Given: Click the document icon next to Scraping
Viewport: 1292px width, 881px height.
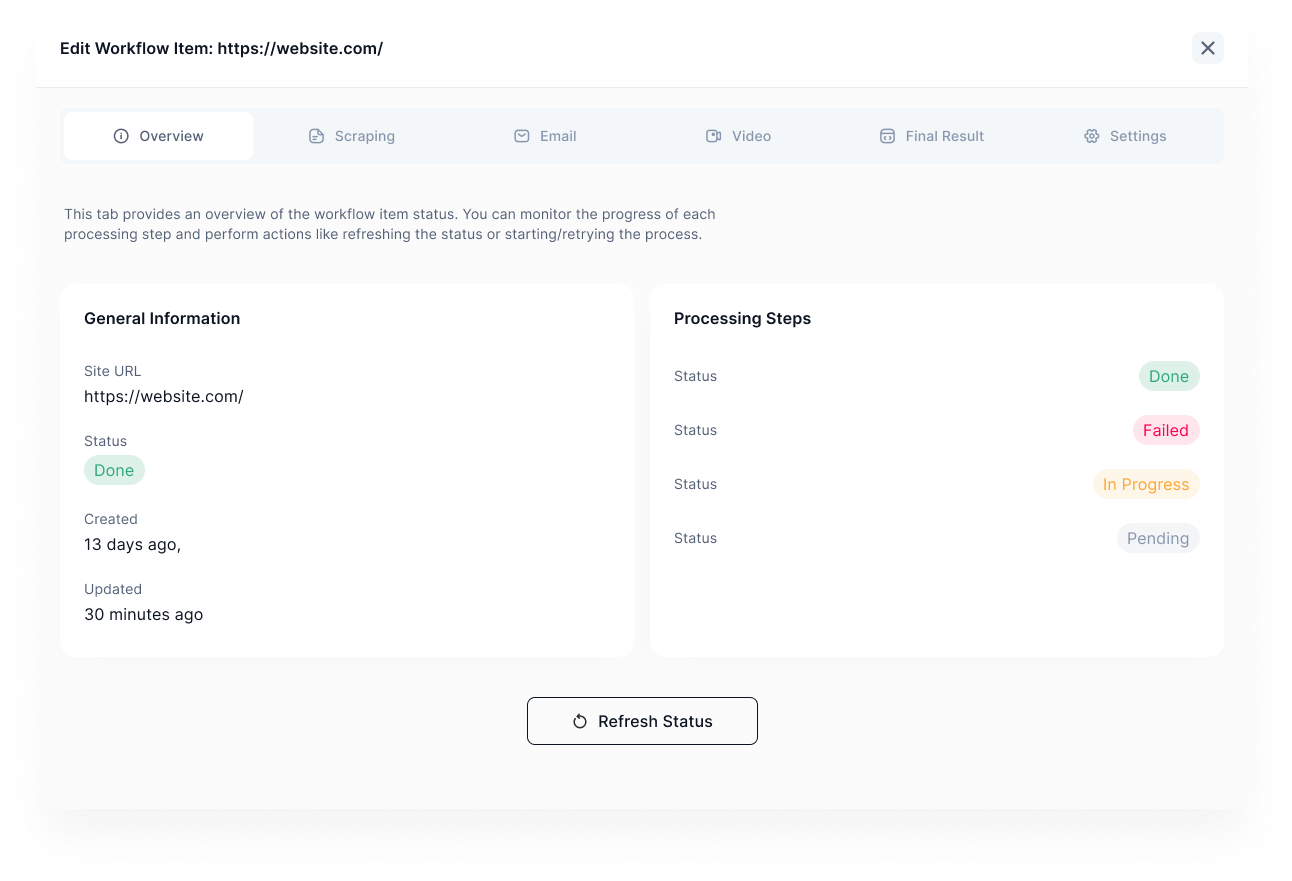Looking at the screenshot, I should pos(316,136).
